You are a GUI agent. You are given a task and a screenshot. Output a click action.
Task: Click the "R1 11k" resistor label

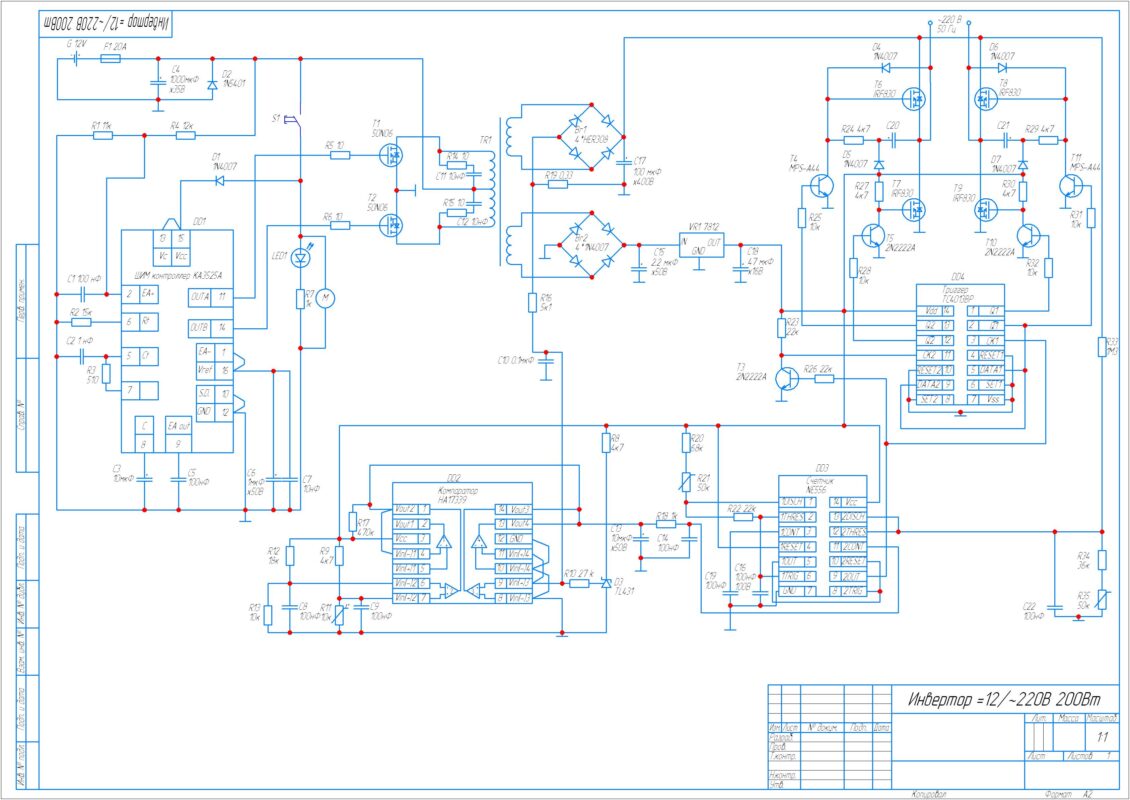pos(102,125)
